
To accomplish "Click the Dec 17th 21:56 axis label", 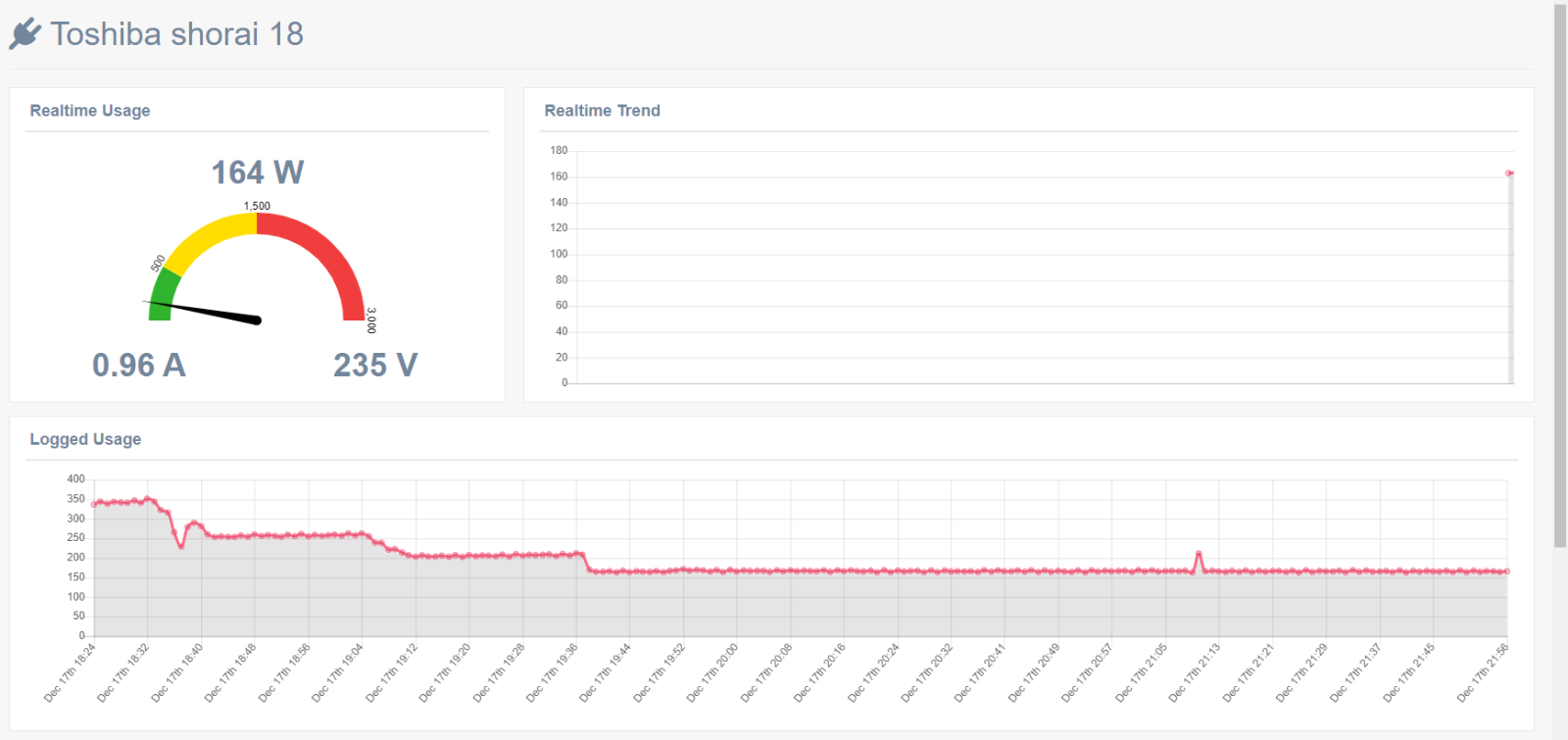I will pyautogui.click(x=1482, y=673).
